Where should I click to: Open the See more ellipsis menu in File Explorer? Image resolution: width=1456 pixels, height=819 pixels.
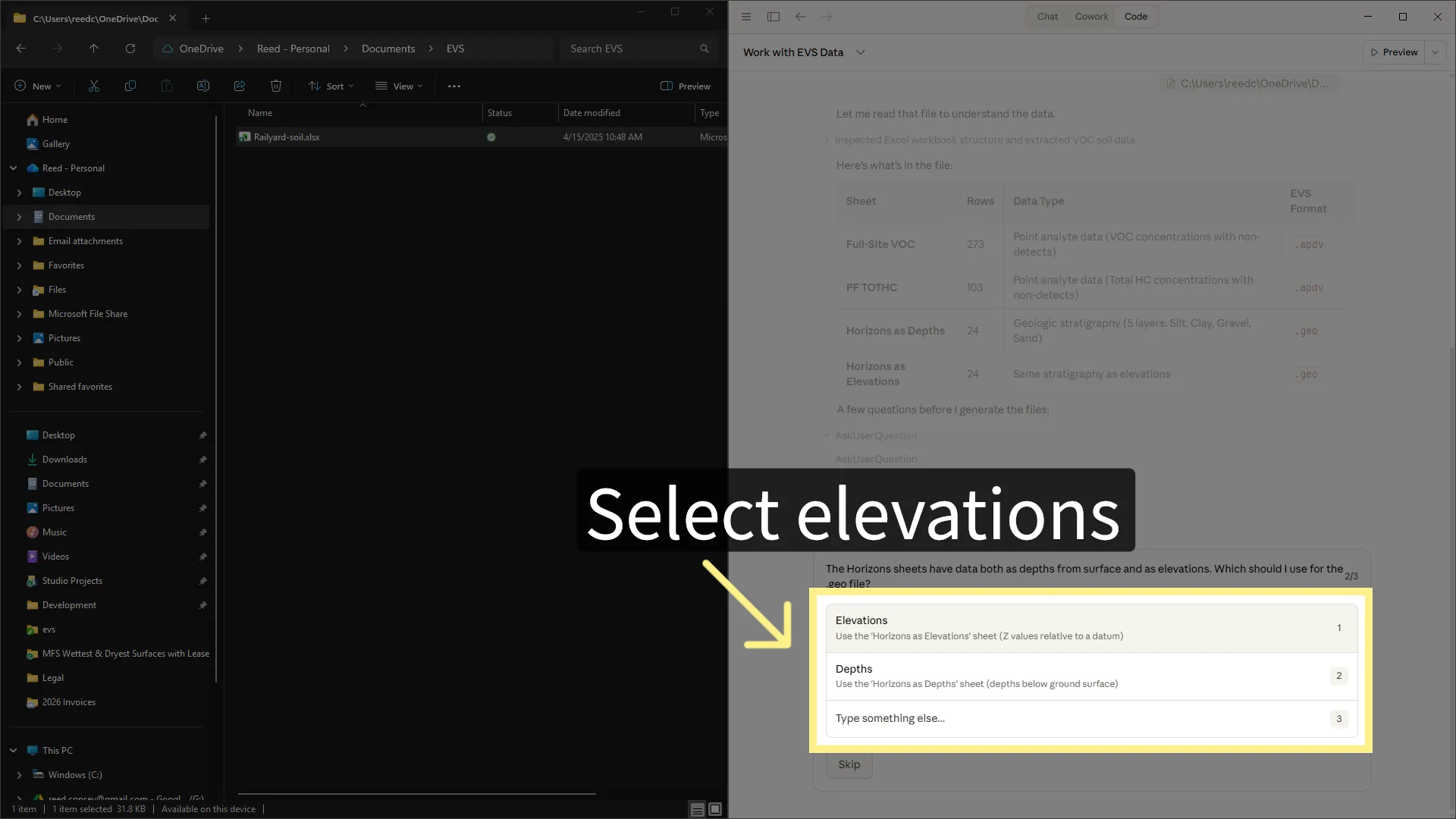[454, 86]
